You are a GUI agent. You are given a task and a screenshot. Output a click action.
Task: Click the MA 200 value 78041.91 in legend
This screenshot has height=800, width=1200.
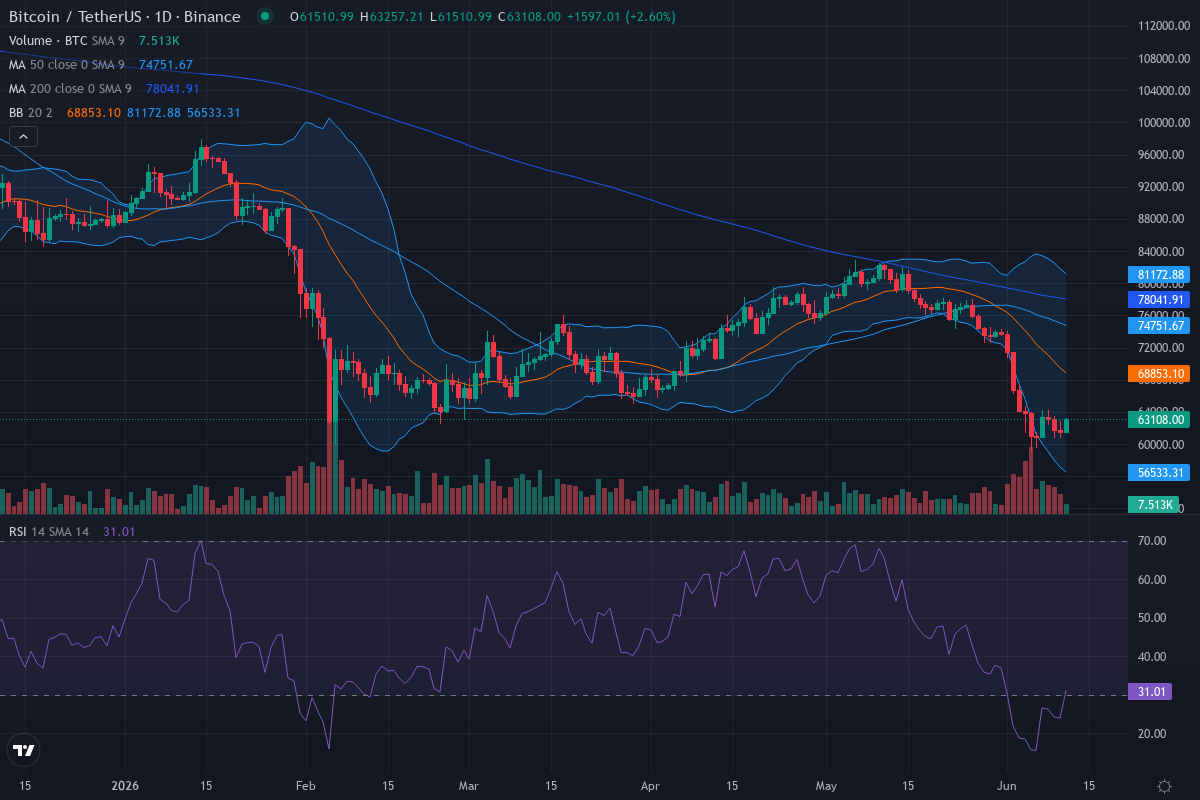[x=174, y=88]
